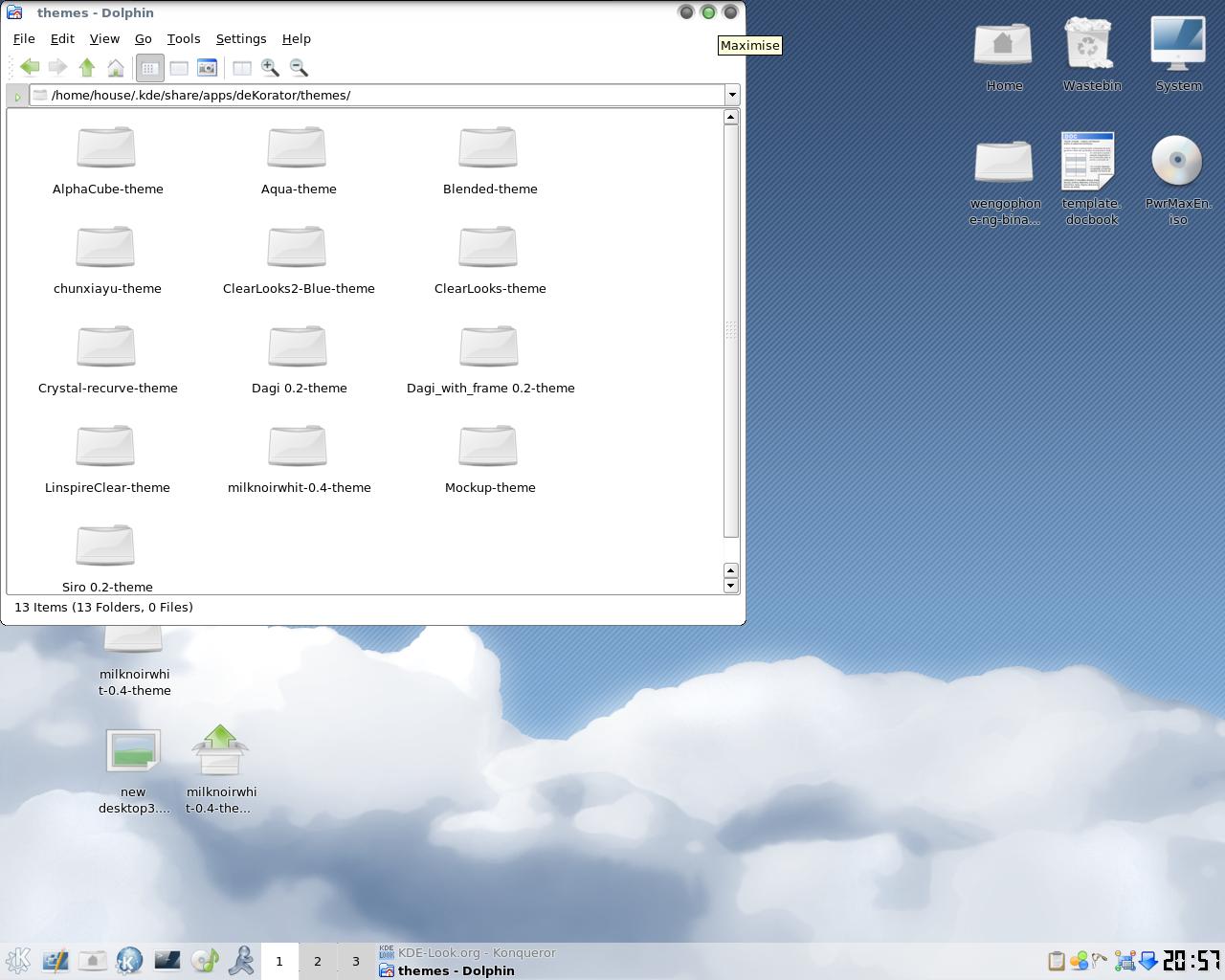Viewport: 1225px width, 980px height.
Task: Zoom out on folder icons
Action: pos(299,67)
